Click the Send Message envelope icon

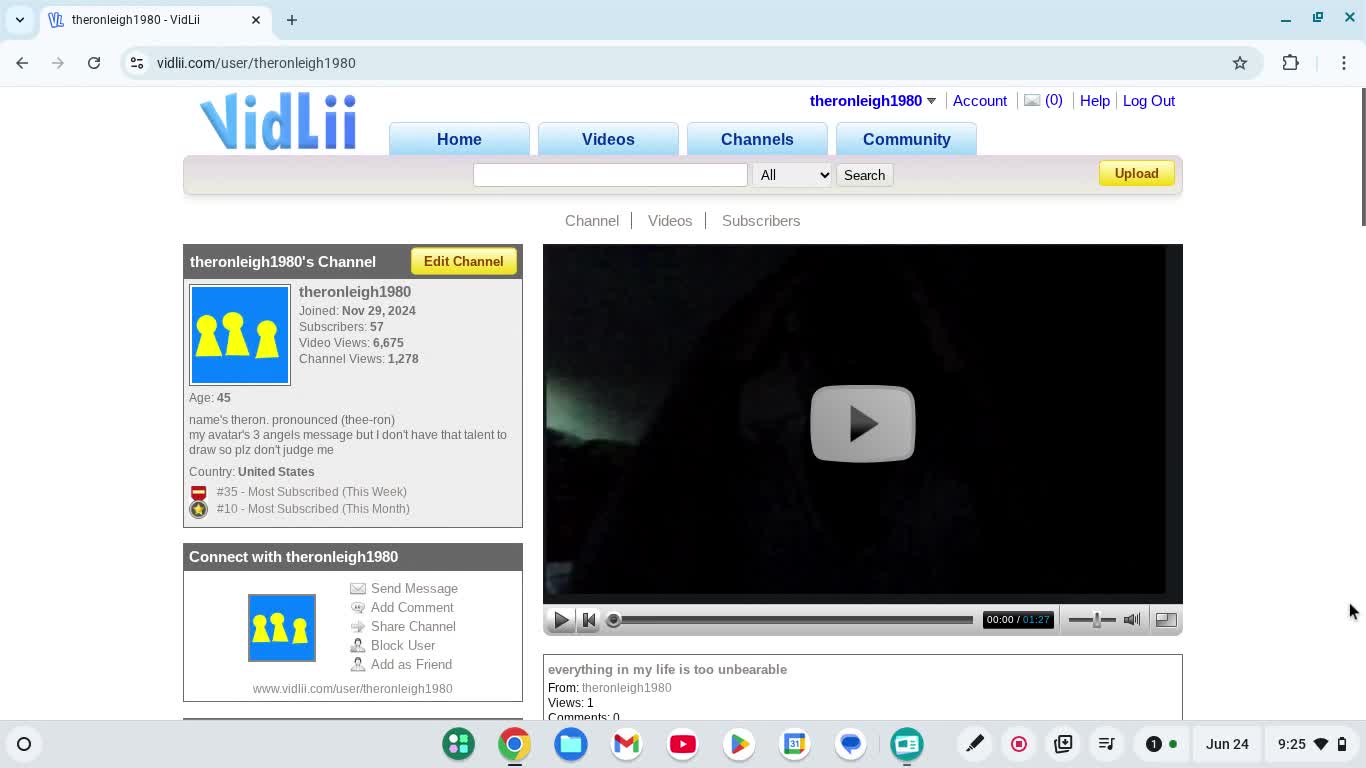coord(358,589)
